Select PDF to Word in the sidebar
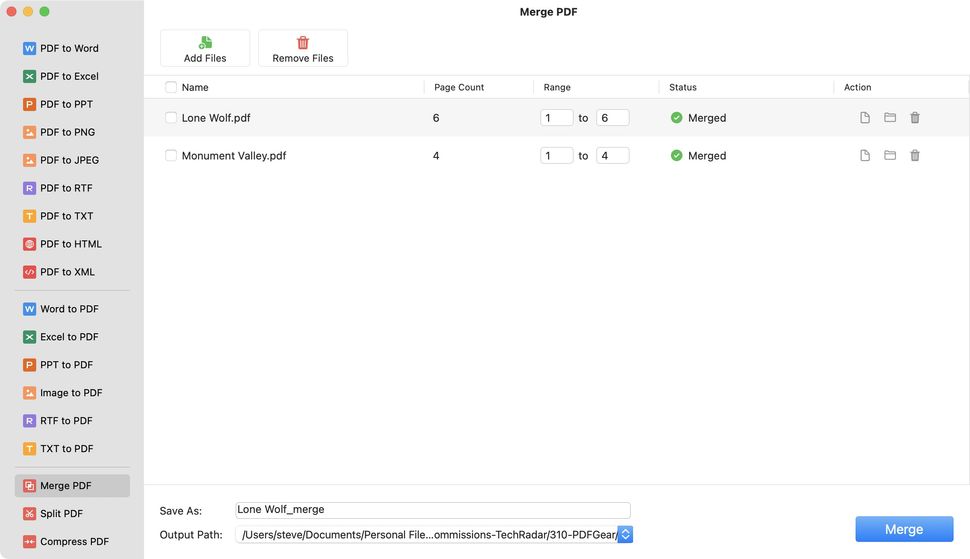Viewport: 970px width, 559px height. 69,48
